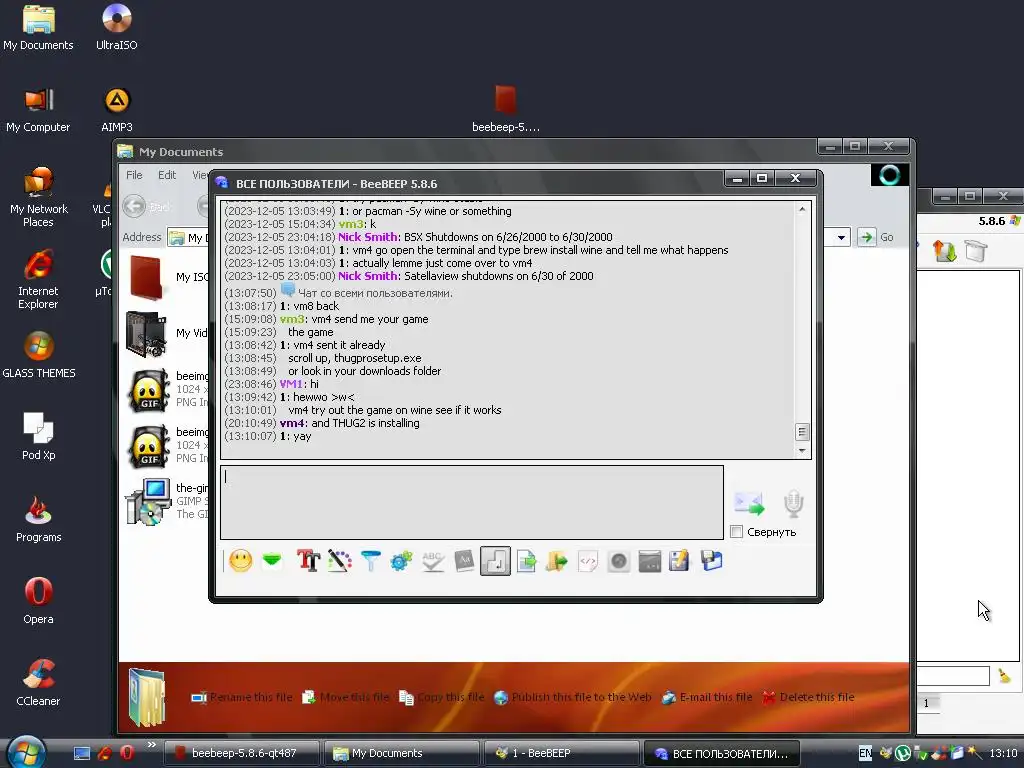Open Opera desktop icon
1024x768 pixels.
pyautogui.click(x=38, y=601)
